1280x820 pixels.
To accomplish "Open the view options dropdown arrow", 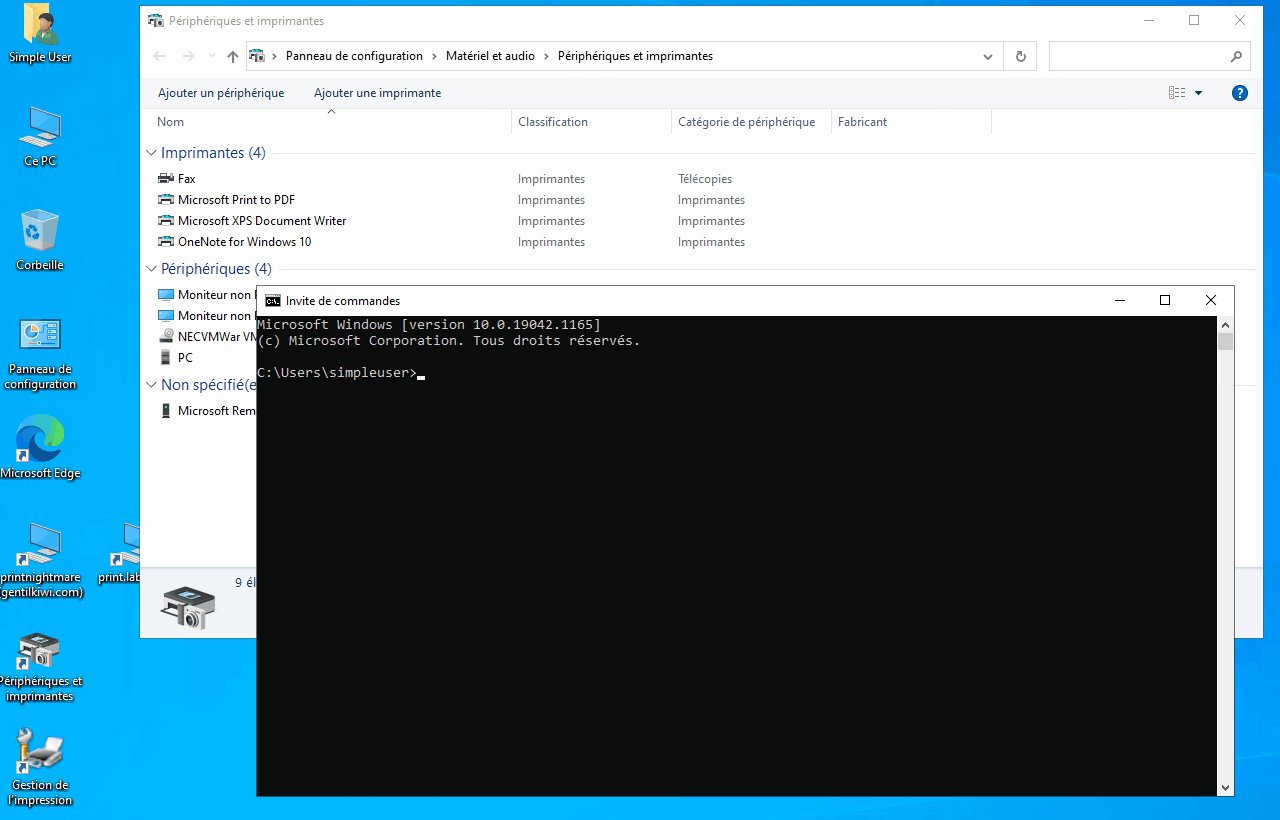I will tap(1199, 93).
